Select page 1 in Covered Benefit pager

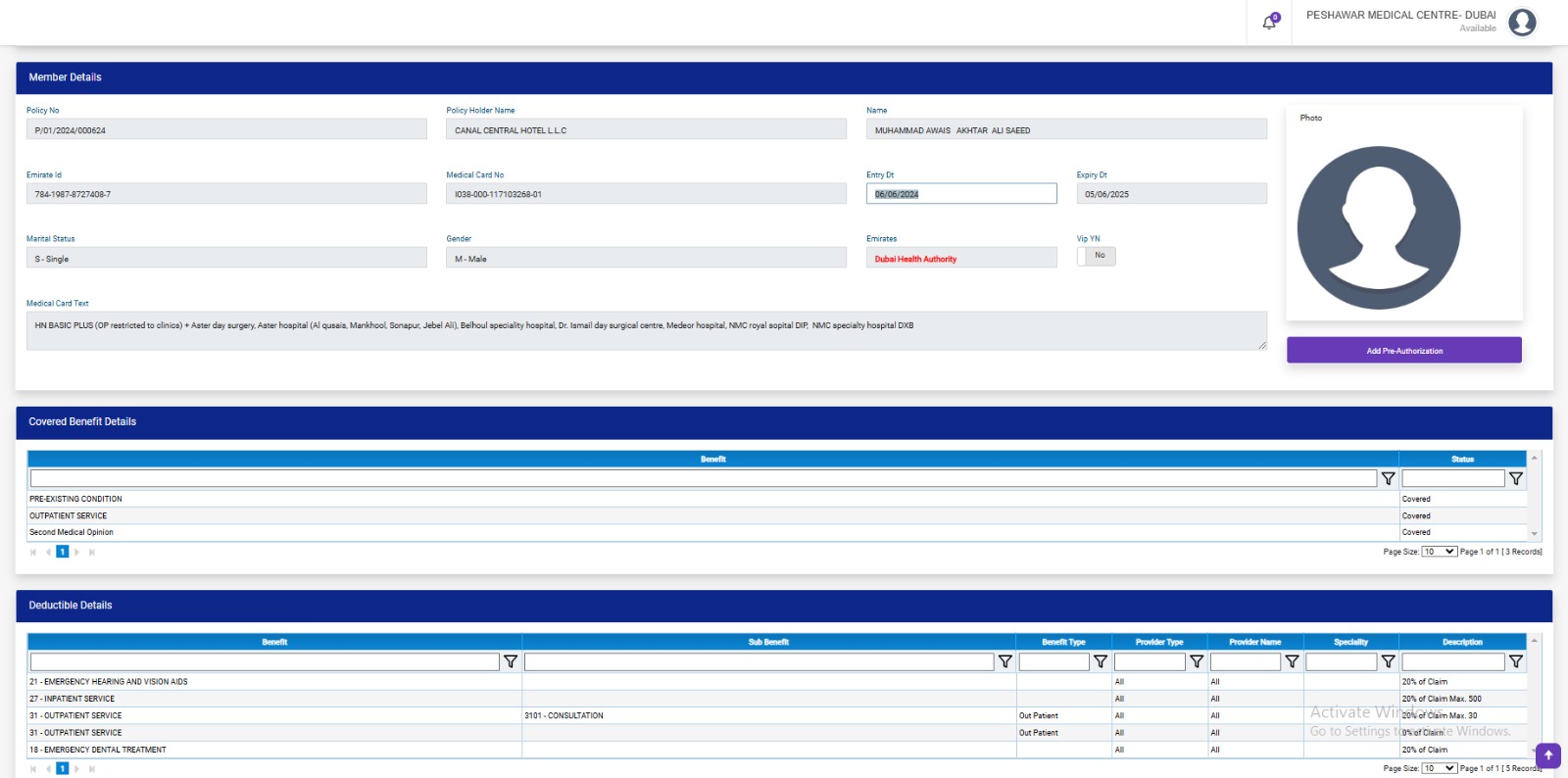[63, 552]
